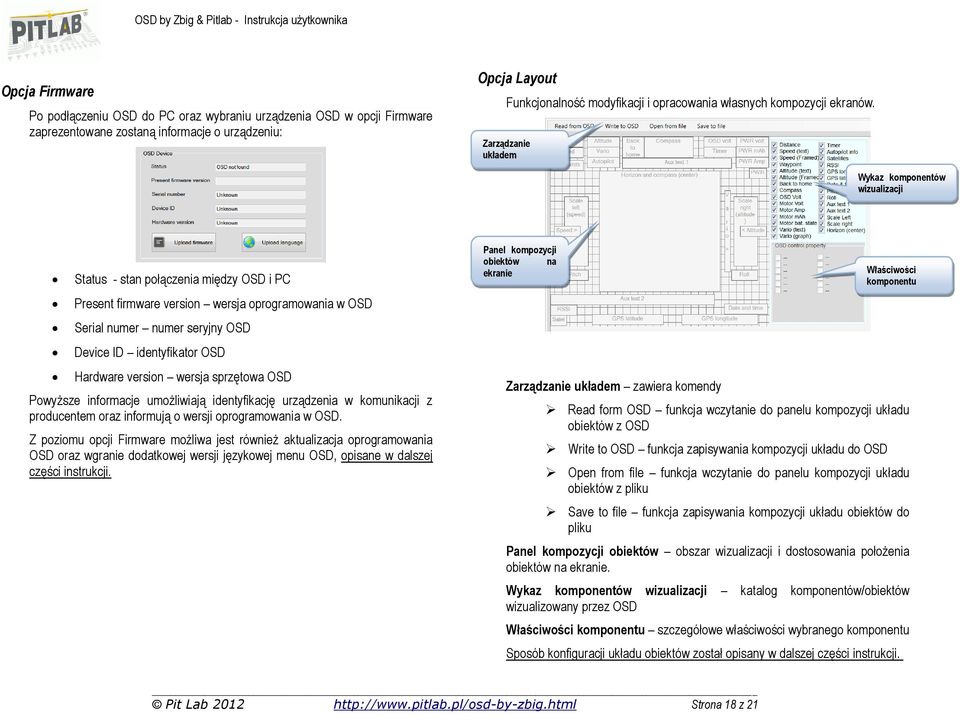The height and width of the screenshot is (716, 960).
Task: Toggle the Scale right checkbox
Action: (822, 224)
